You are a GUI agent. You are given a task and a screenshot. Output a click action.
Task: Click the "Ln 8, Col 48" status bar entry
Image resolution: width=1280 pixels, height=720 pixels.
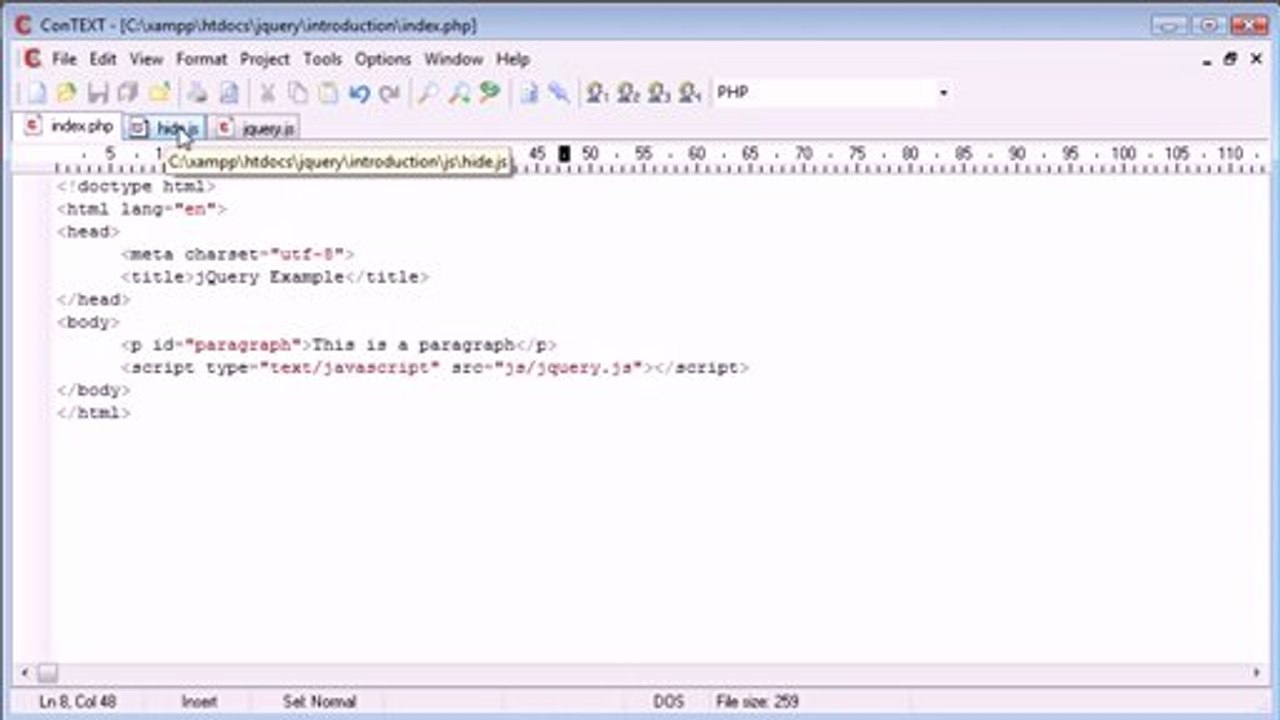[x=78, y=702]
